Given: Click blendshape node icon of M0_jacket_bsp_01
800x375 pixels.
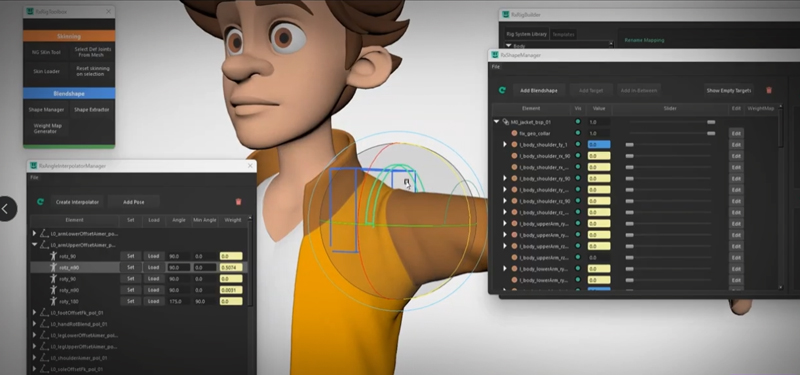Looking at the screenshot, I should tap(506, 122).
